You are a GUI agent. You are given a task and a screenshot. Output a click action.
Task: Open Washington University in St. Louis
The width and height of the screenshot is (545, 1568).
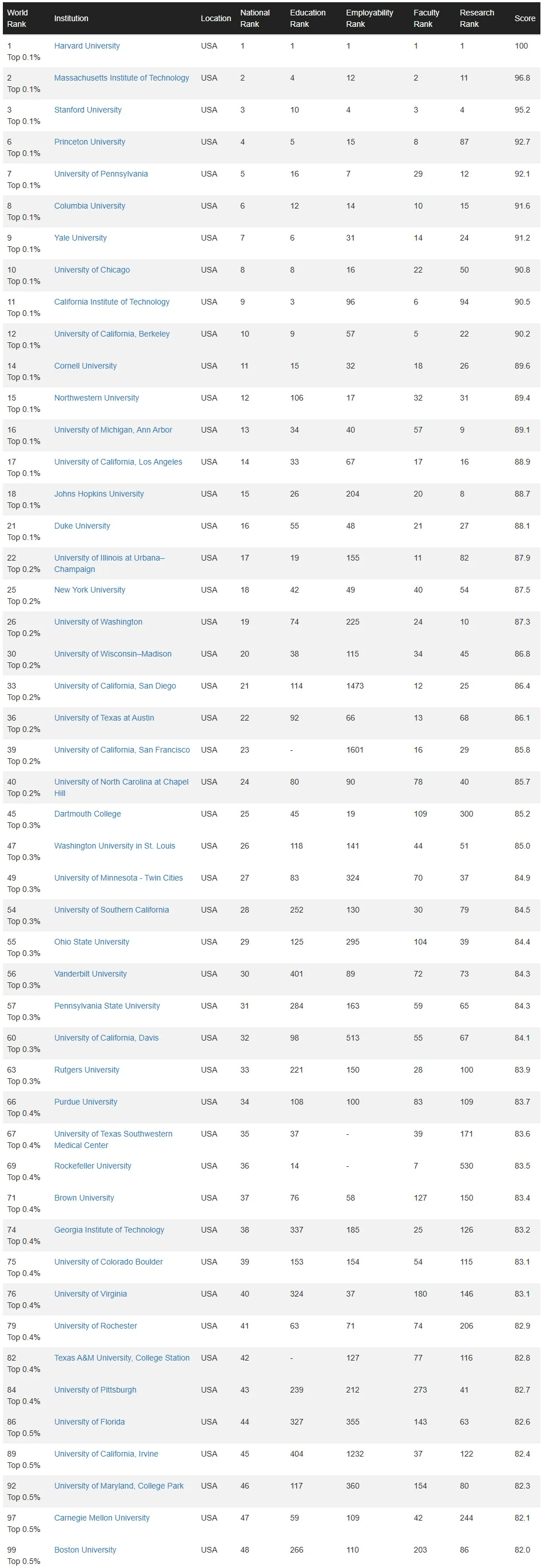114,846
